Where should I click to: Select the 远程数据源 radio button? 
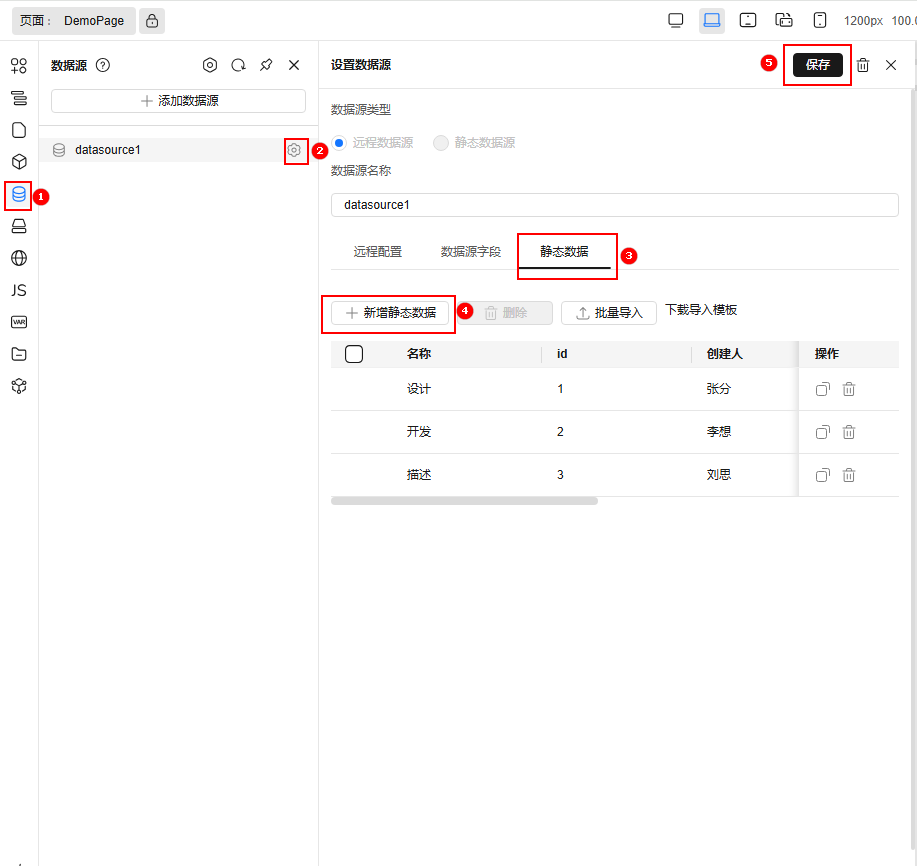click(x=339, y=143)
